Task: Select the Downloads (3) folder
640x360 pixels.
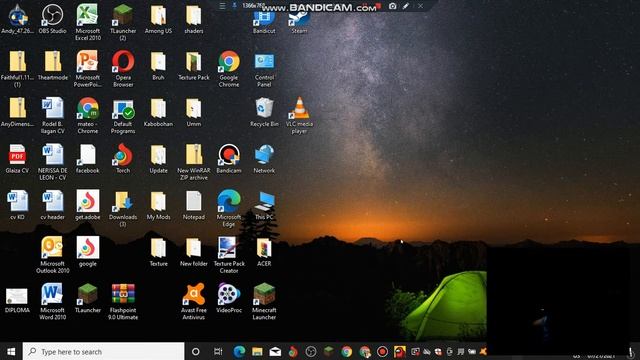Action: click(123, 209)
